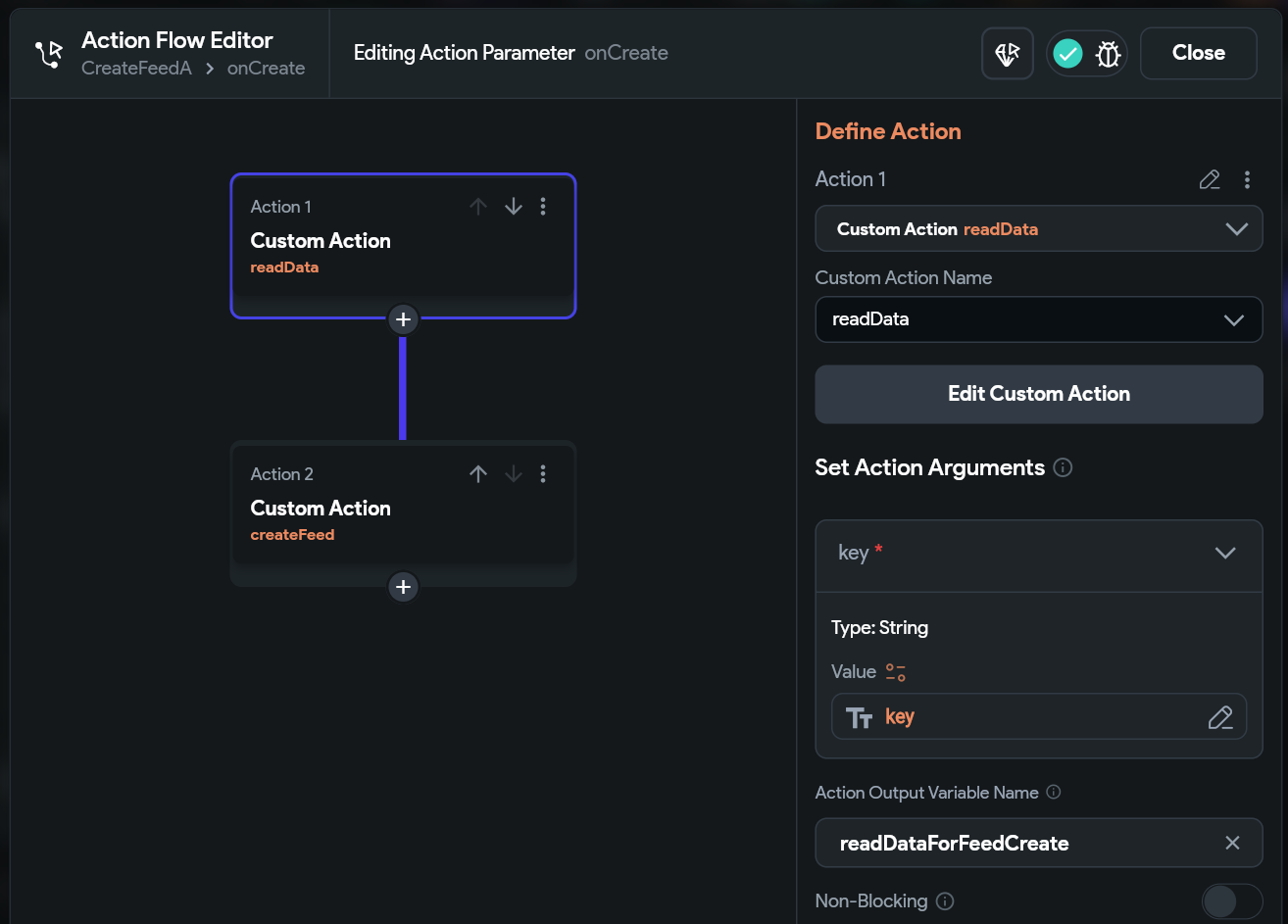The image size is (1288, 924).
Task: Click the Tt text type icon
Action: pyautogui.click(x=860, y=718)
